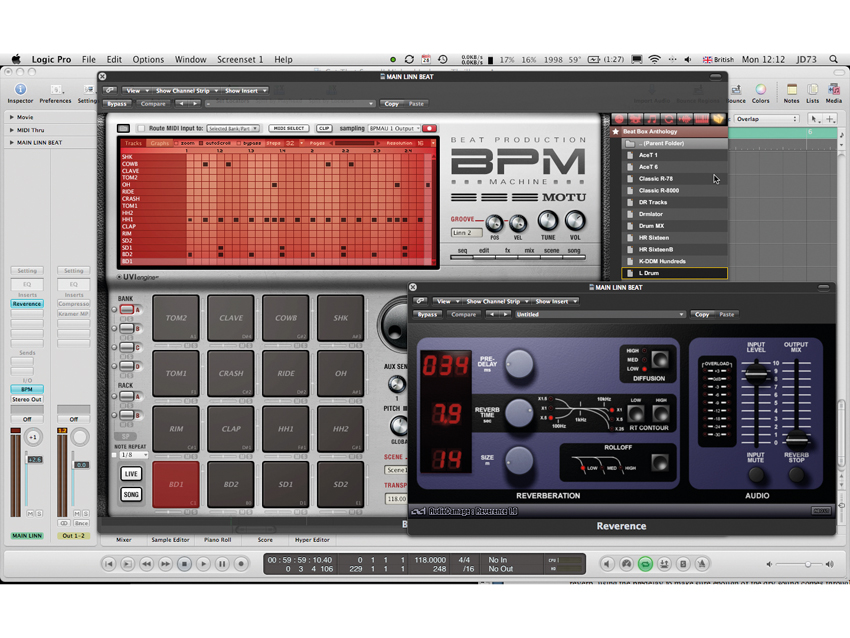This screenshot has width=850, height=638.
Task: Toggle the green cycle mode button
Action: click(645, 564)
